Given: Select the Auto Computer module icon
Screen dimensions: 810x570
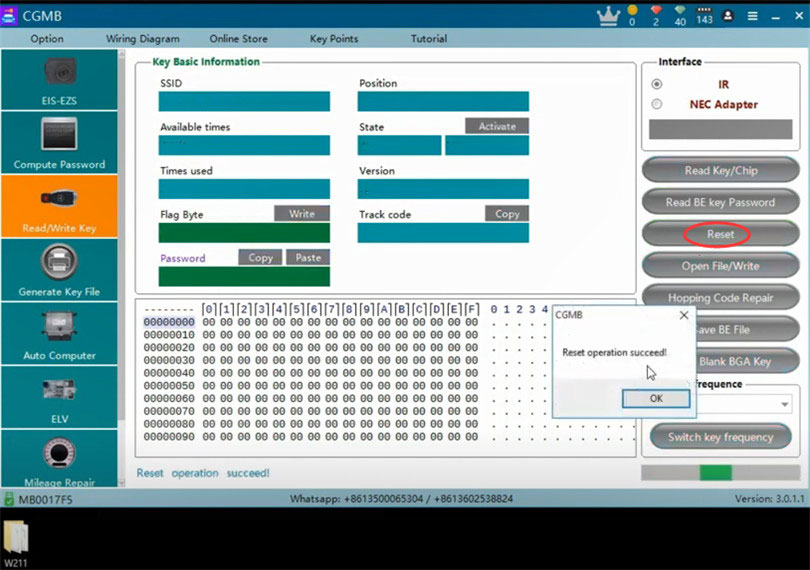Looking at the screenshot, I should 60,326.
